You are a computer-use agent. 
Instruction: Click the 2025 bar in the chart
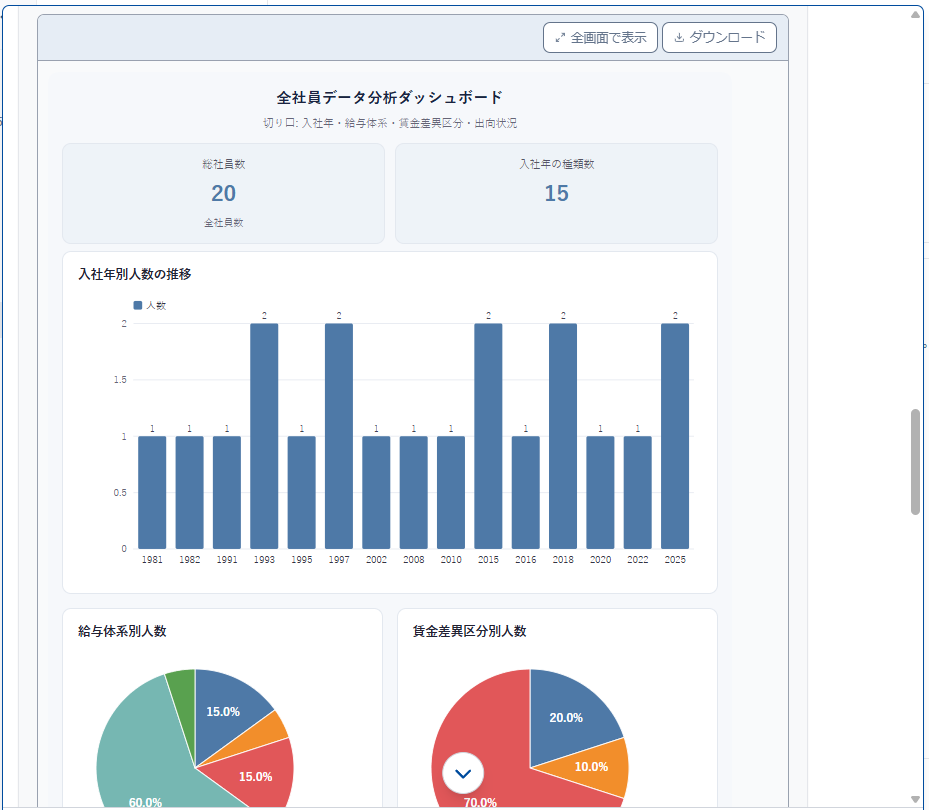(675, 436)
